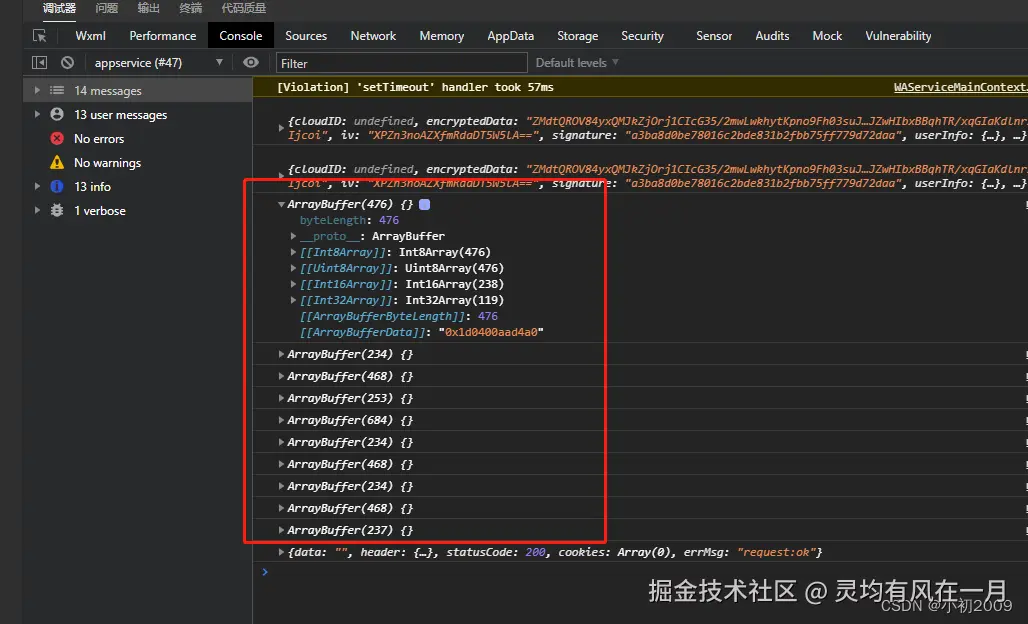The width and height of the screenshot is (1028, 624).
Task: Expand the 13 user messages group
Action: [37, 114]
